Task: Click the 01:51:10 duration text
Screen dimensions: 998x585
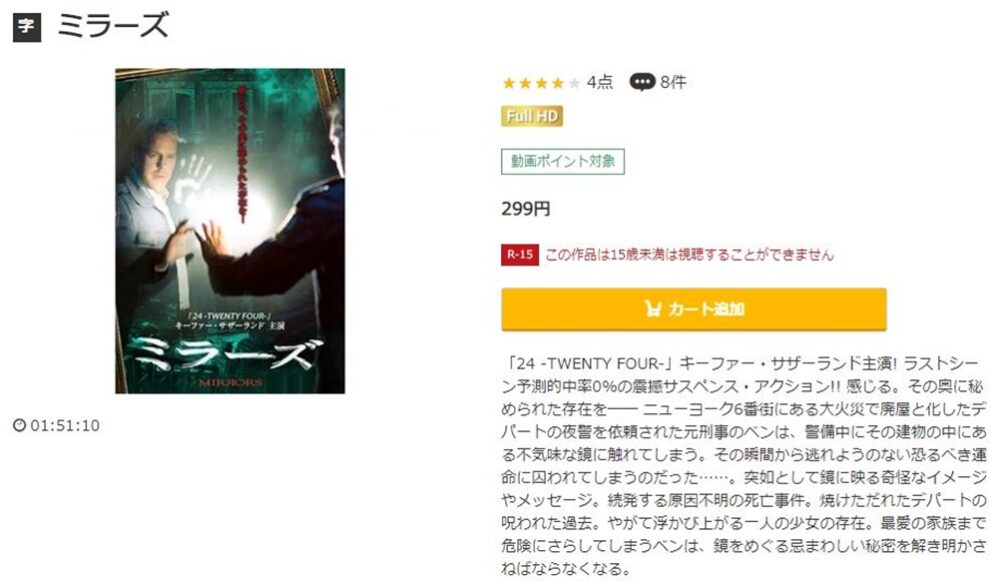Action: 65,425
